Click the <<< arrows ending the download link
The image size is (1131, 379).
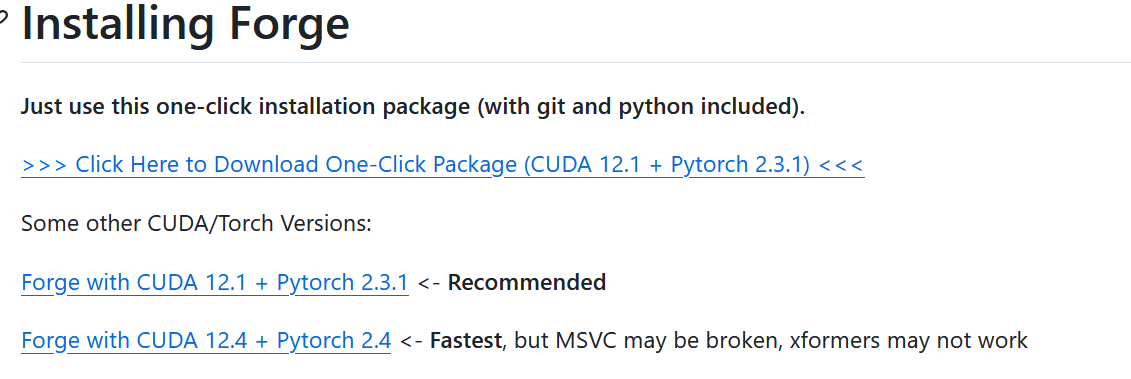pos(841,165)
